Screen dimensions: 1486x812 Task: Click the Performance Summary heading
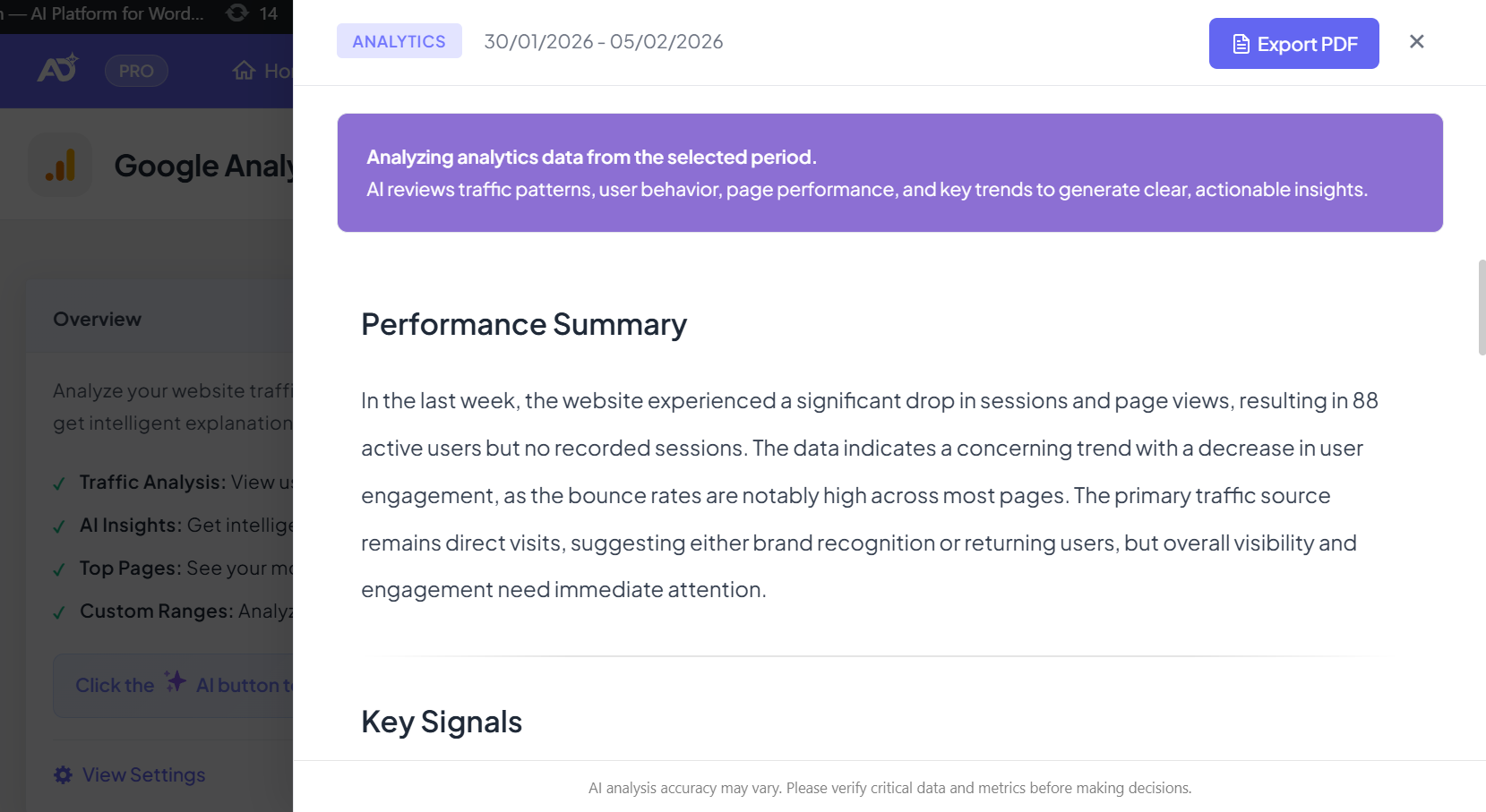coord(524,324)
